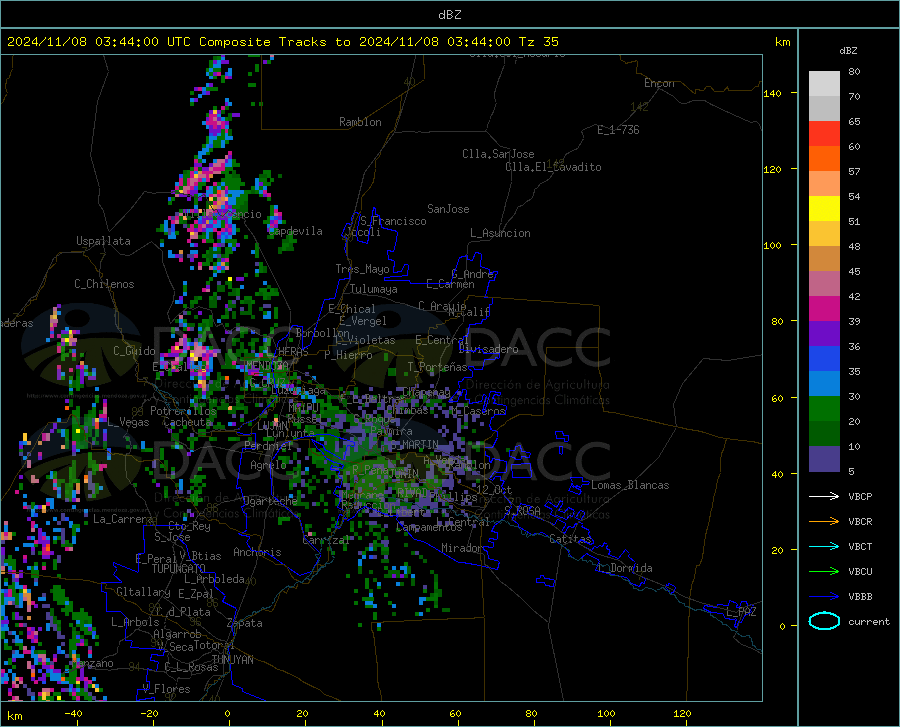Click the 'Ramblon' place label

360,122
